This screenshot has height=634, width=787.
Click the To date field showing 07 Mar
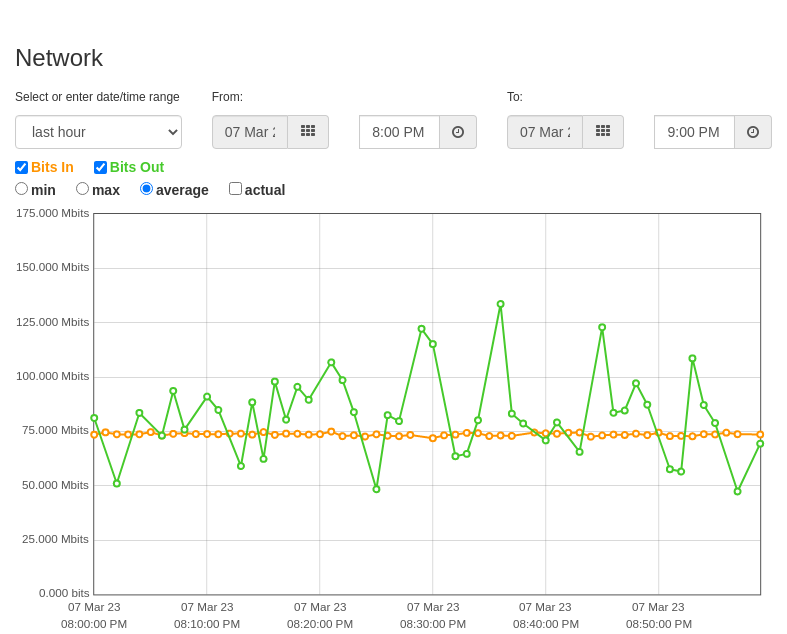tap(545, 132)
